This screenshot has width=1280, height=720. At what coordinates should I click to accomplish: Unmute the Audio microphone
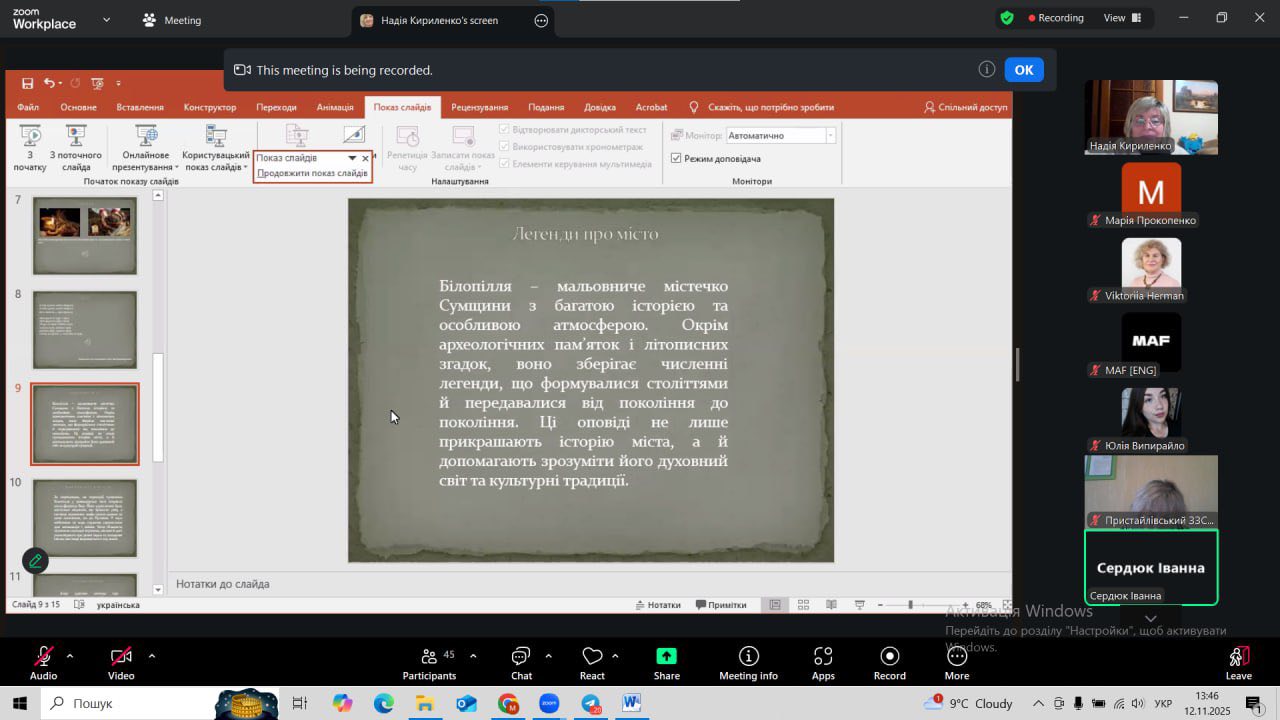[43, 657]
